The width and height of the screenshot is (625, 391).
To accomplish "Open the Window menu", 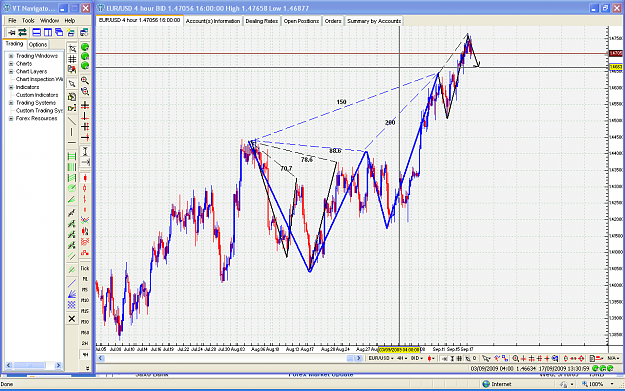I will pos(49,20).
